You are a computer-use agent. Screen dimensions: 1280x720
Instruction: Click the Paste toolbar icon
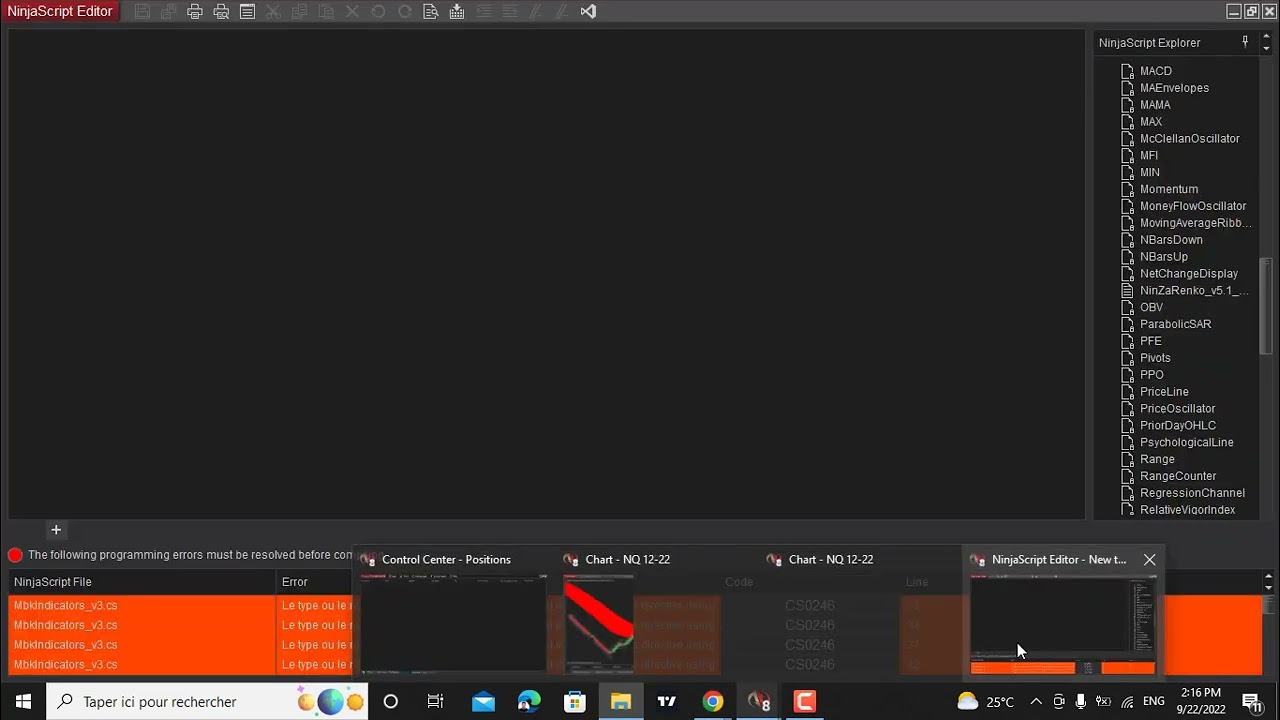point(326,12)
